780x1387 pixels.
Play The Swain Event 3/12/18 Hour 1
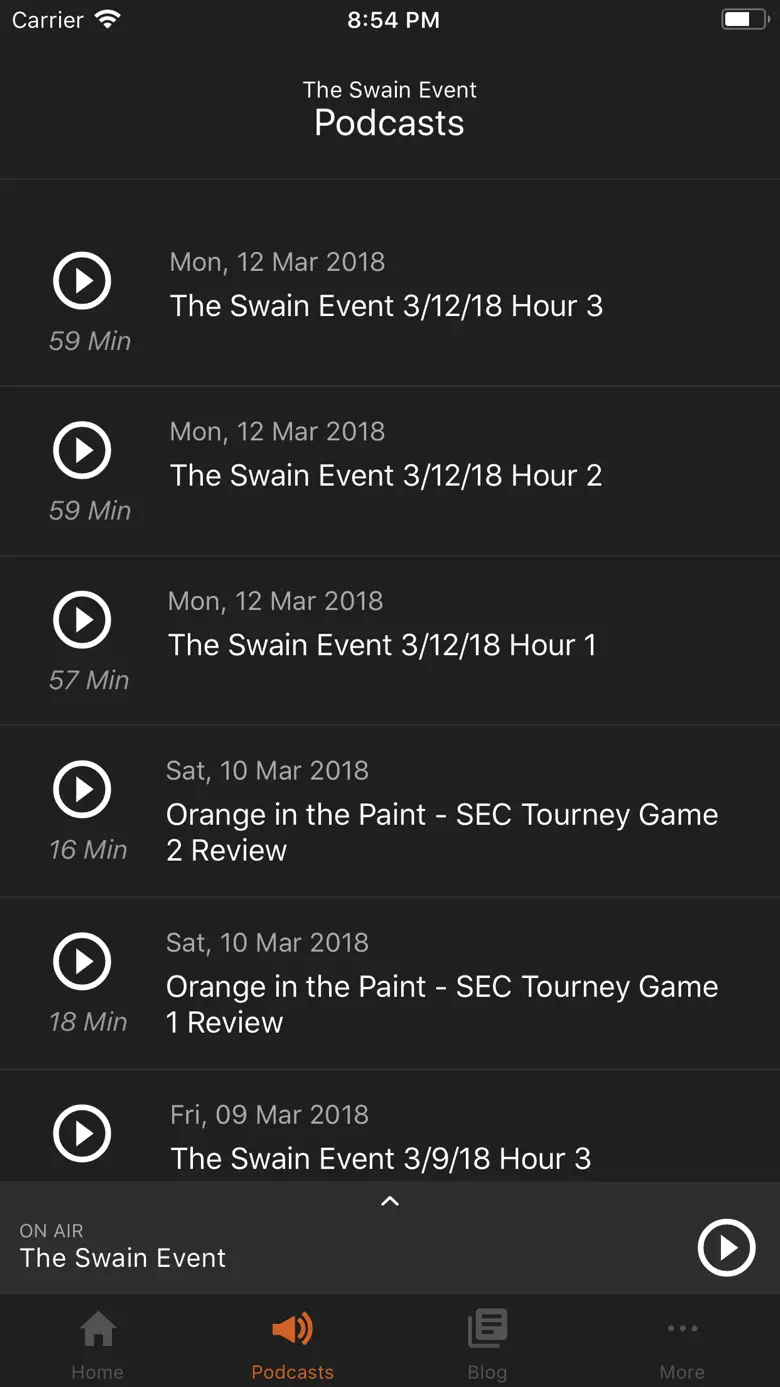[82, 620]
